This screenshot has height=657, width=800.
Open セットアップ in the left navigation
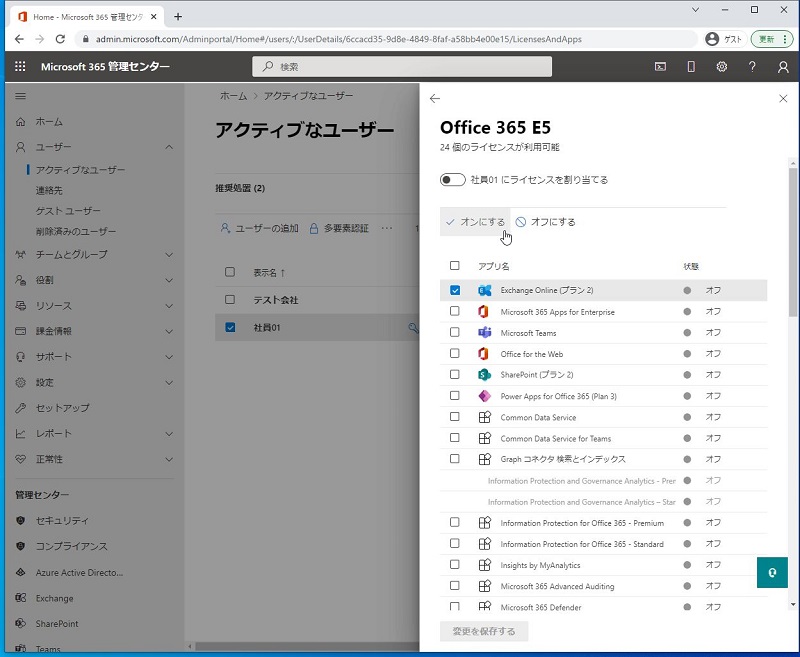(62, 408)
